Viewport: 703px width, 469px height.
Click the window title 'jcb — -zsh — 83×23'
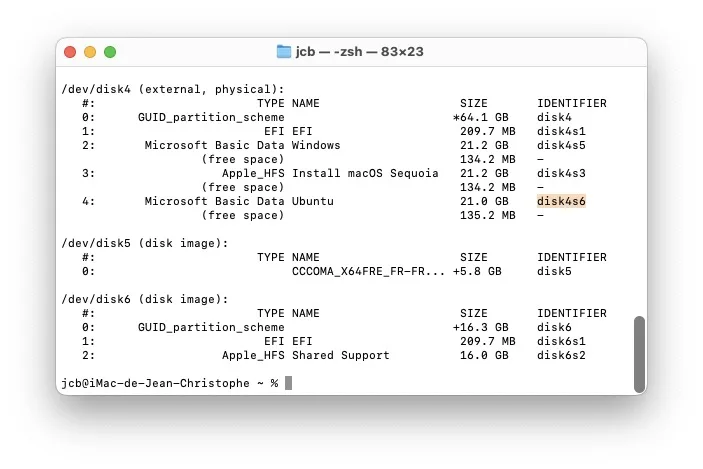(359, 52)
